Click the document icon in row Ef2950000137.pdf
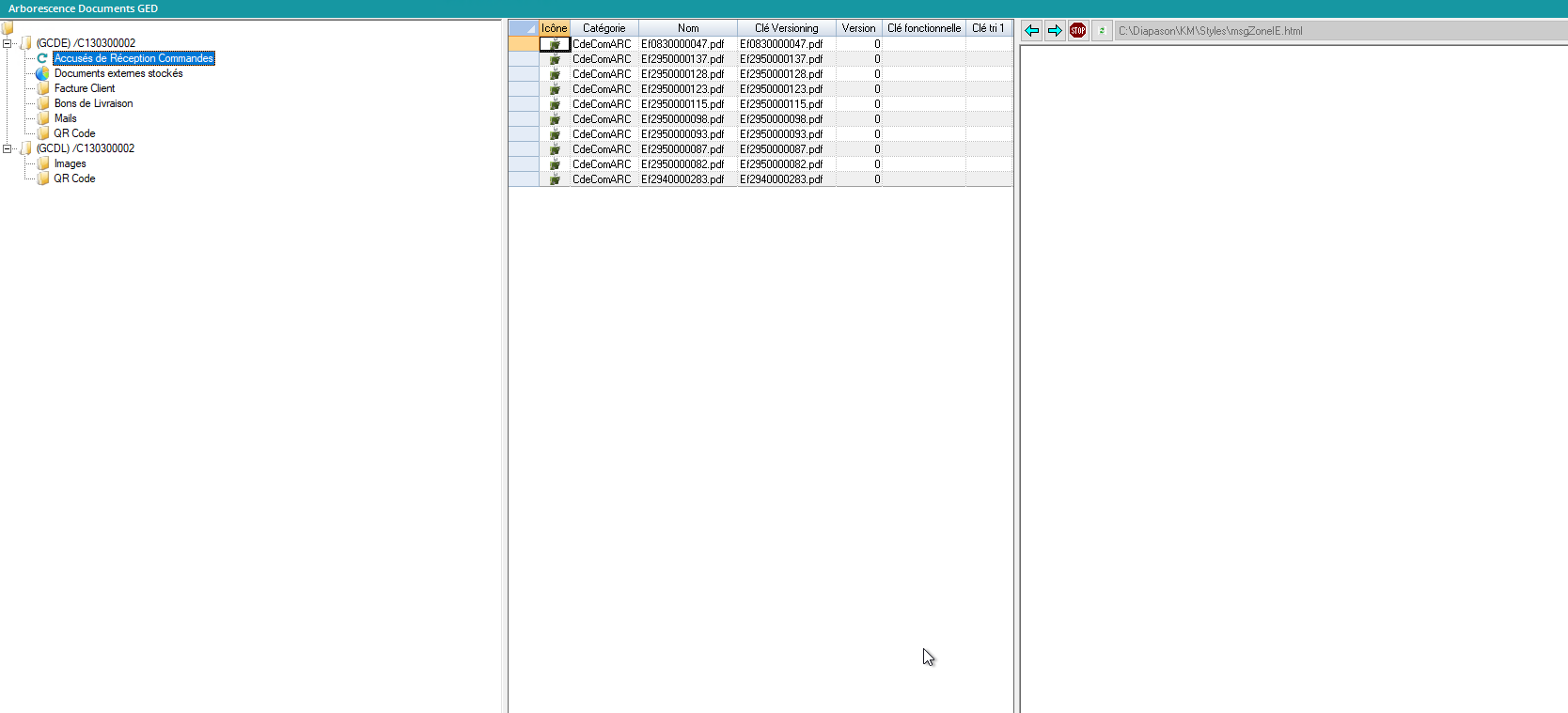 555,59
